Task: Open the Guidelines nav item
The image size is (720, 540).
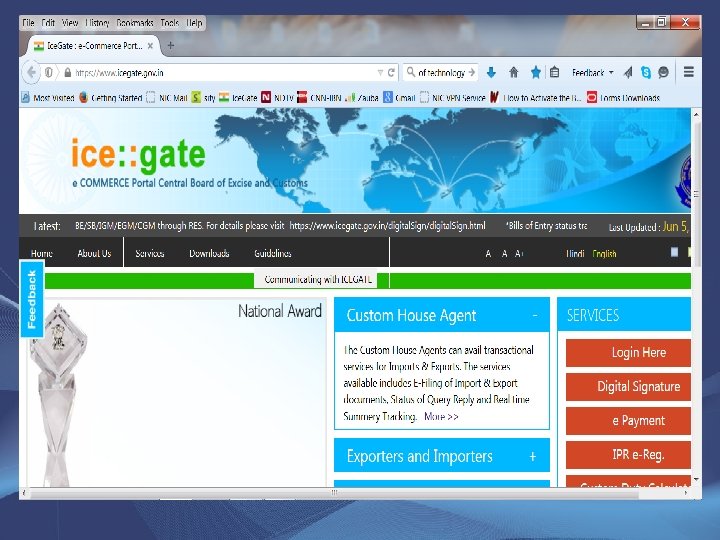Action: click(273, 253)
